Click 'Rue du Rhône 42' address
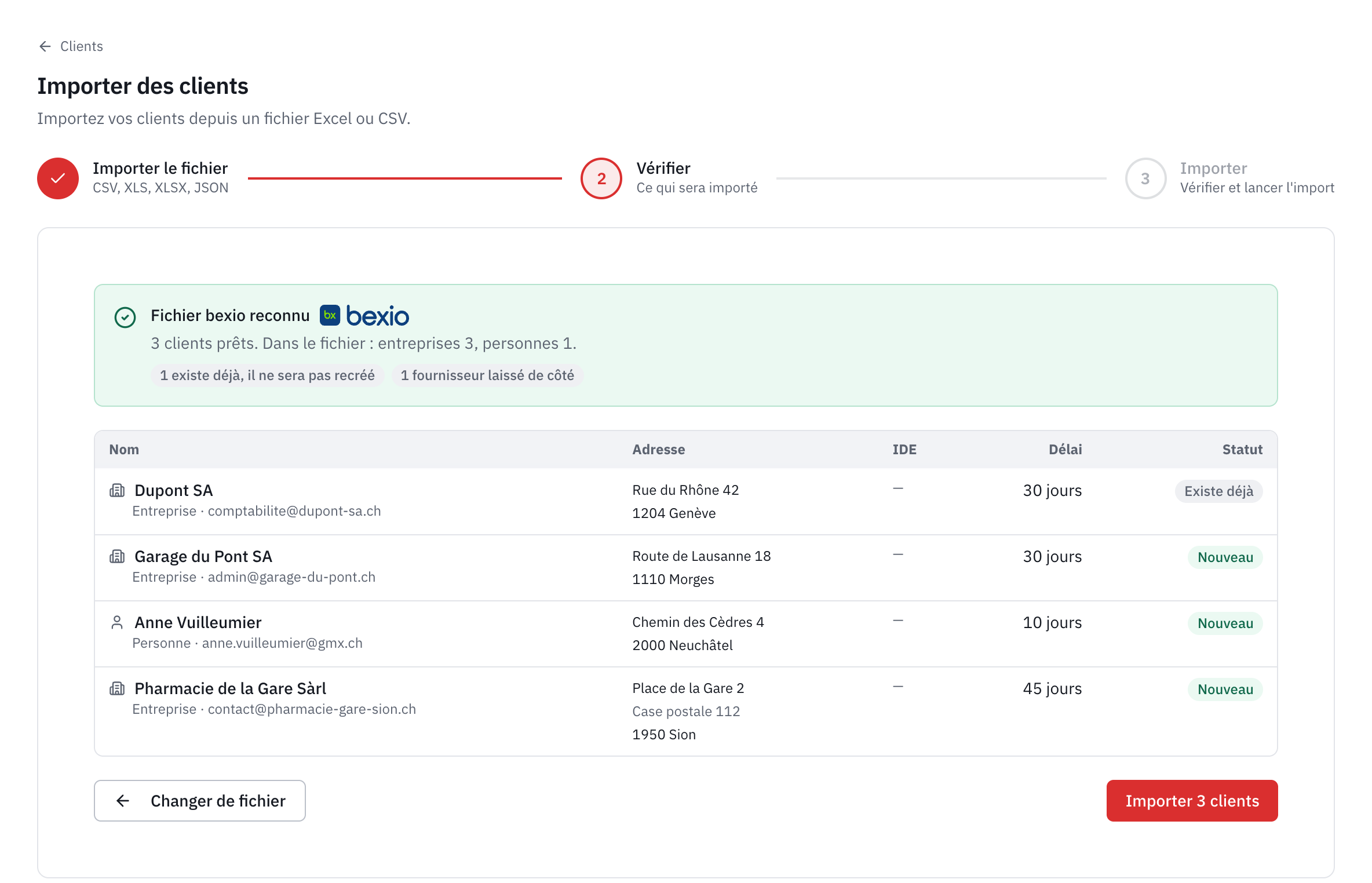1372x883 pixels. tap(685, 490)
